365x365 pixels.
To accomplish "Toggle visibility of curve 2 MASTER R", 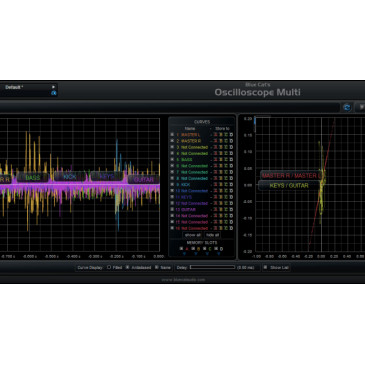I will click(x=172, y=141).
